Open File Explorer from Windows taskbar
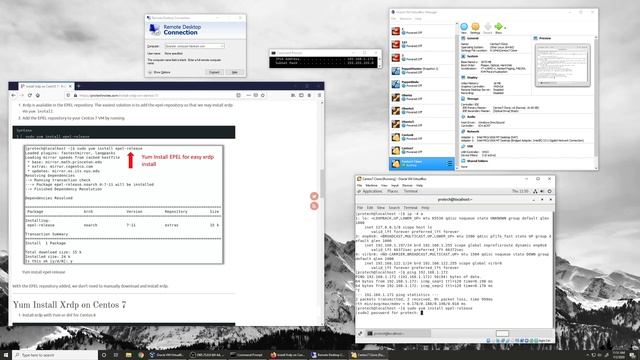This screenshot has height=360, width=640. pyautogui.click(x=129, y=355)
